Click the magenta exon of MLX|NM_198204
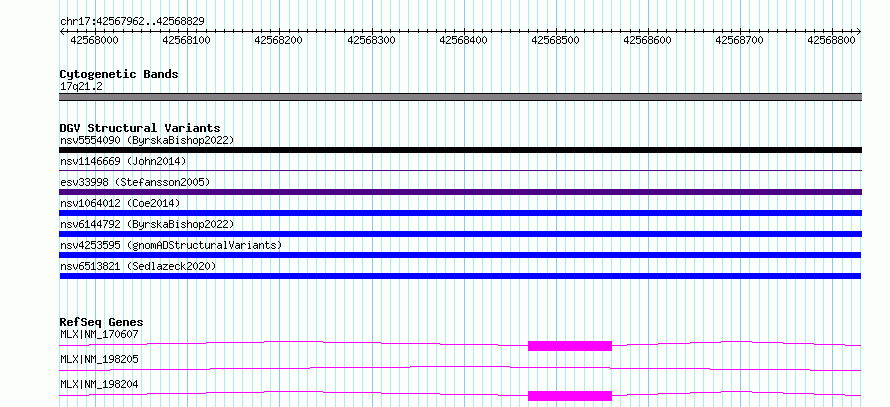The width and height of the screenshot is (890, 407). [570, 396]
